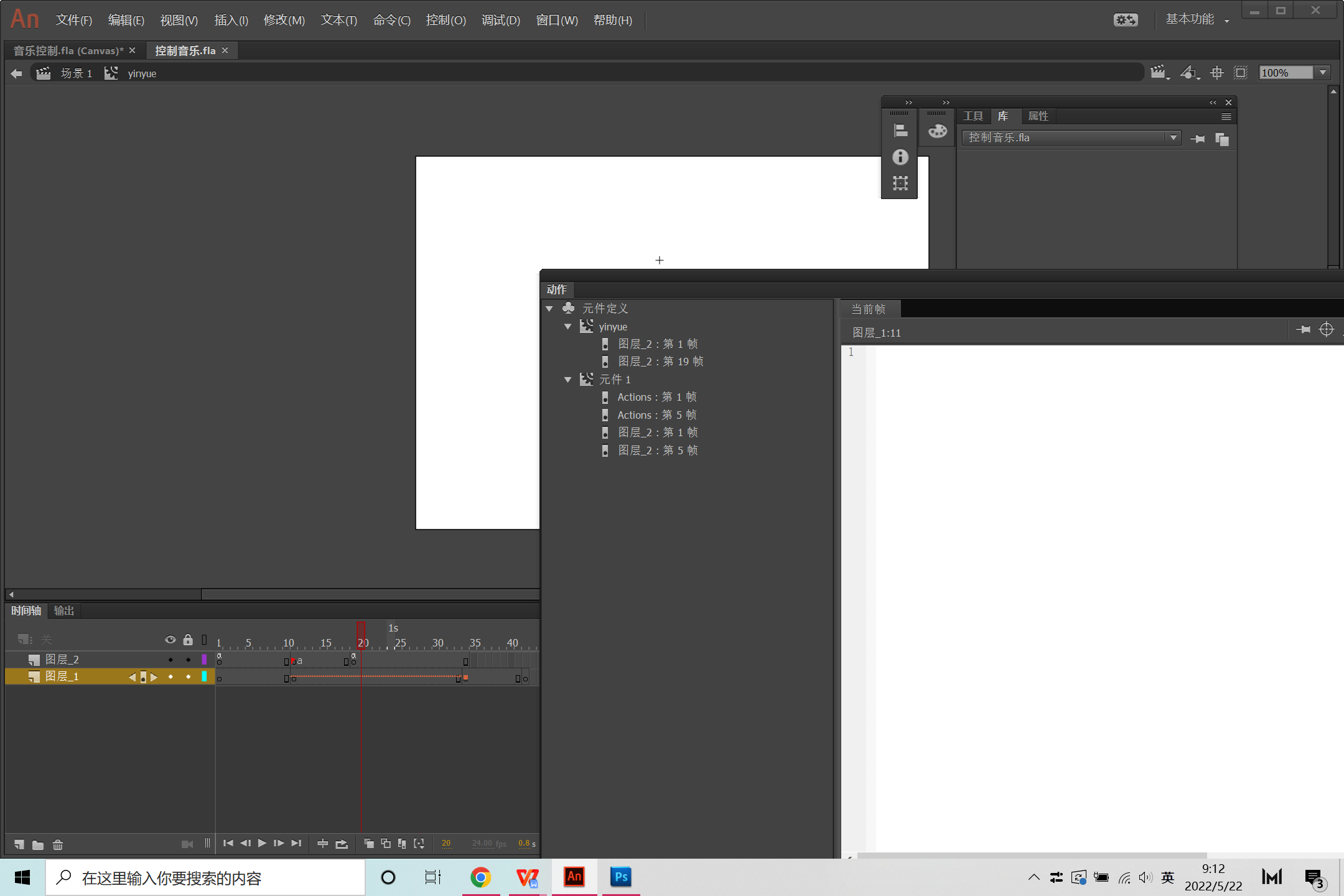Click the edit symbols icon in edit bar
This screenshot has height=896, width=1344.
pos(1188,73)
